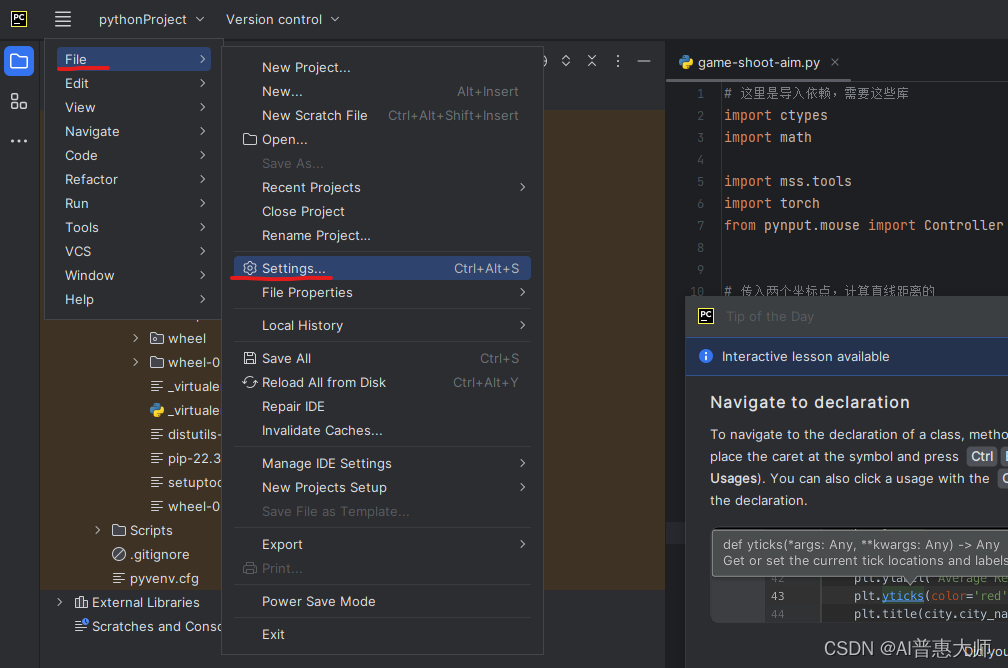Select pip-22.3 file in project tree
Image resolution: width=1008 pixels, height=668 pixels.
click(194, 458)
